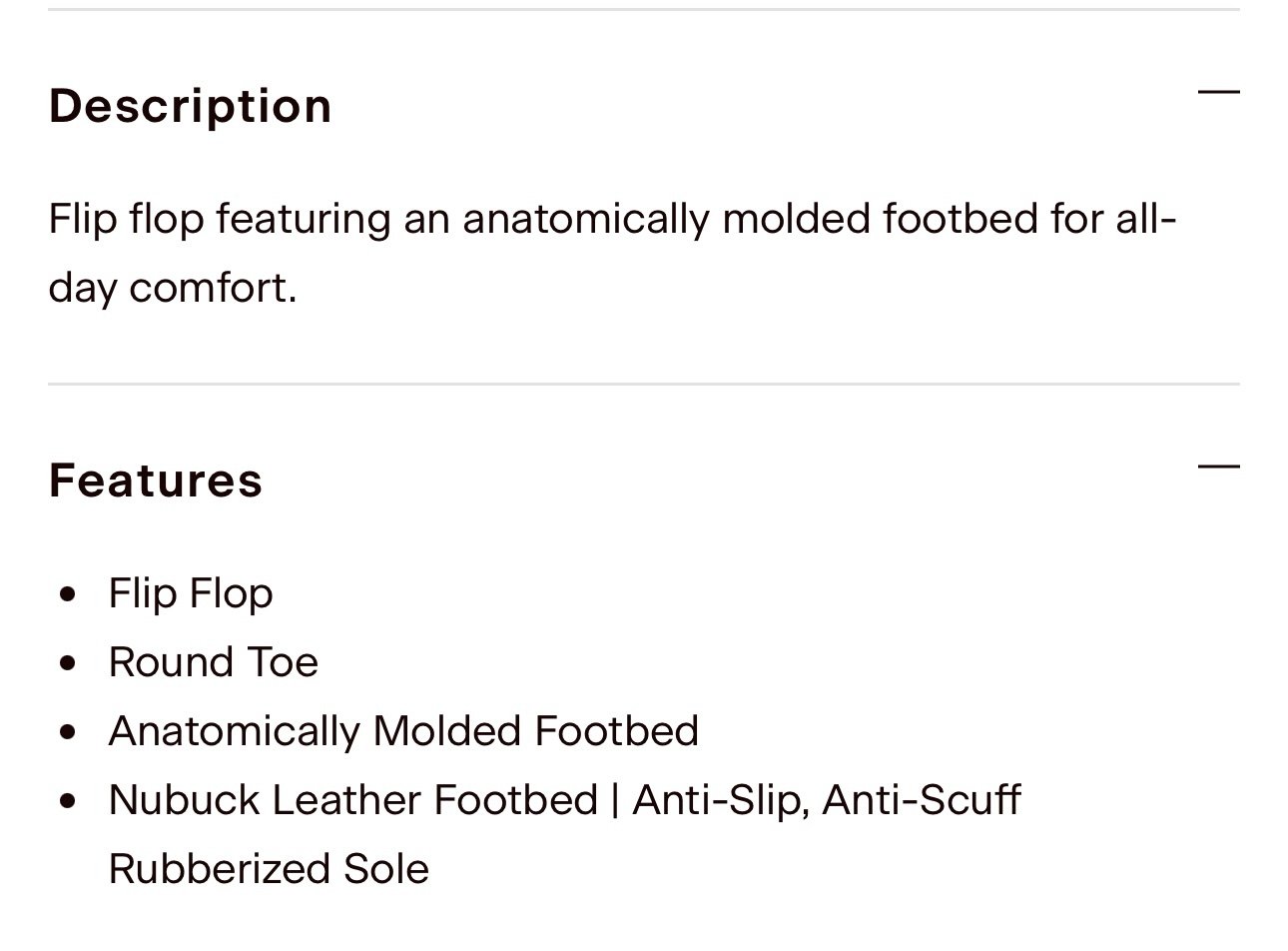Click the bullet beside 'Anatomically Molded Footbed'
This screenshot has height=951, width=1288.
pyautogui.click(x=68, y=732)
